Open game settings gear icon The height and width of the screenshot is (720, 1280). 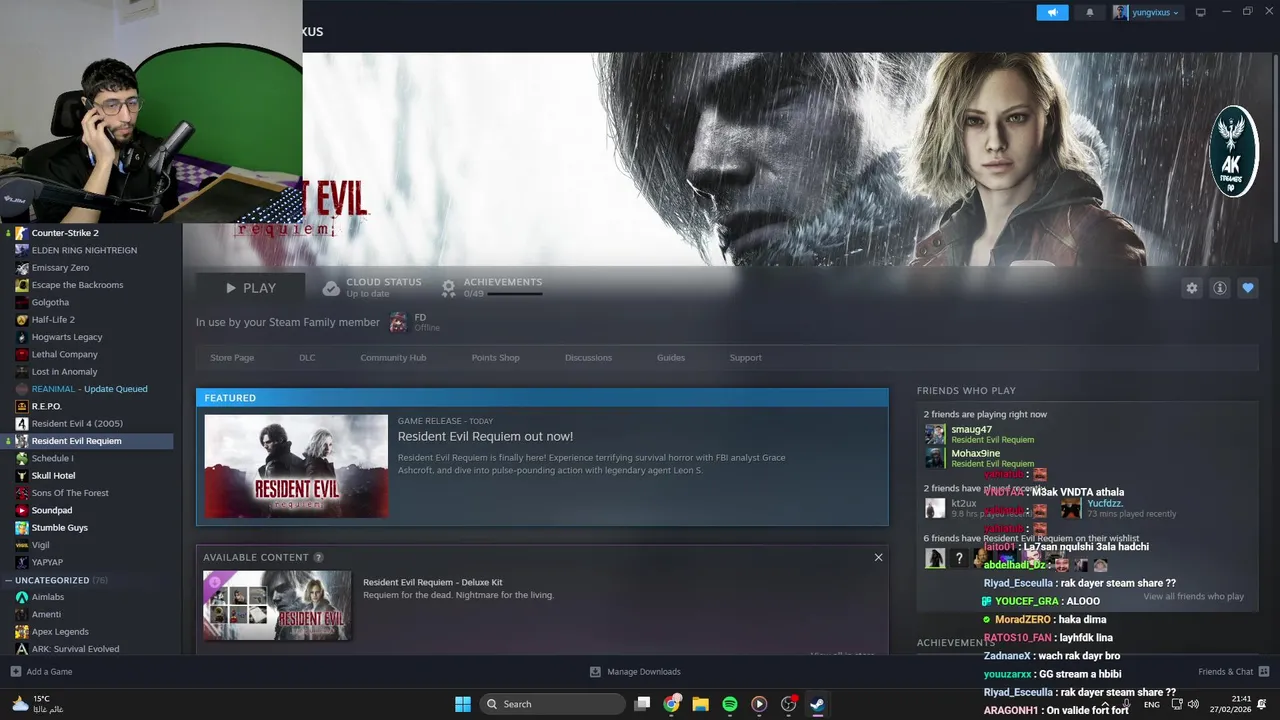pyautogui.click(x=1191, y=288)
